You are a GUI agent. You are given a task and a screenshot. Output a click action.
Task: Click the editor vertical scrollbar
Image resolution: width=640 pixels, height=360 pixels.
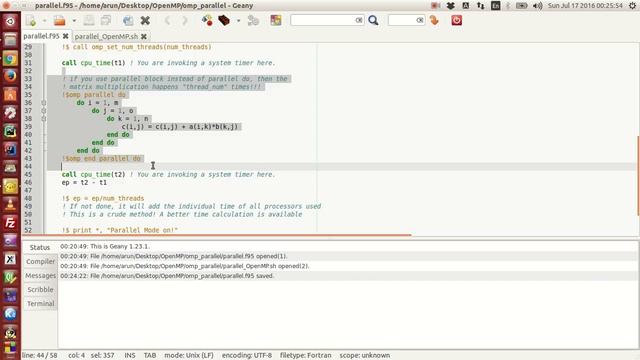638,176
